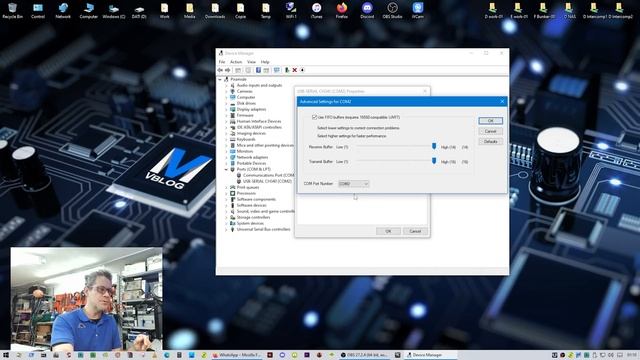
Task: Open the WiFi 1 desktop shortcut
Action: 291,11
